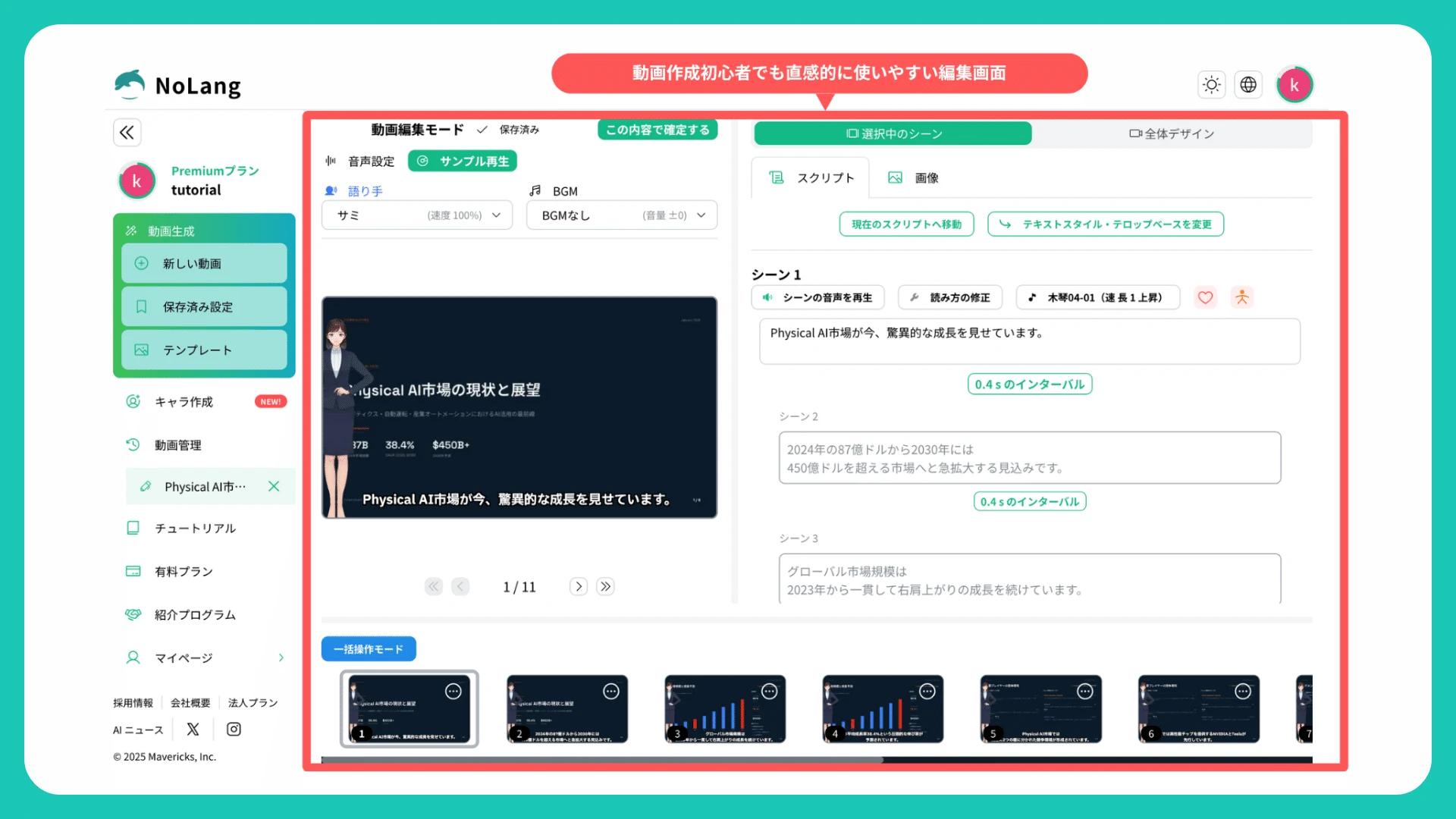Open user avatar 'k' in the header
1456x819 pixels.
pos(1294,85)
